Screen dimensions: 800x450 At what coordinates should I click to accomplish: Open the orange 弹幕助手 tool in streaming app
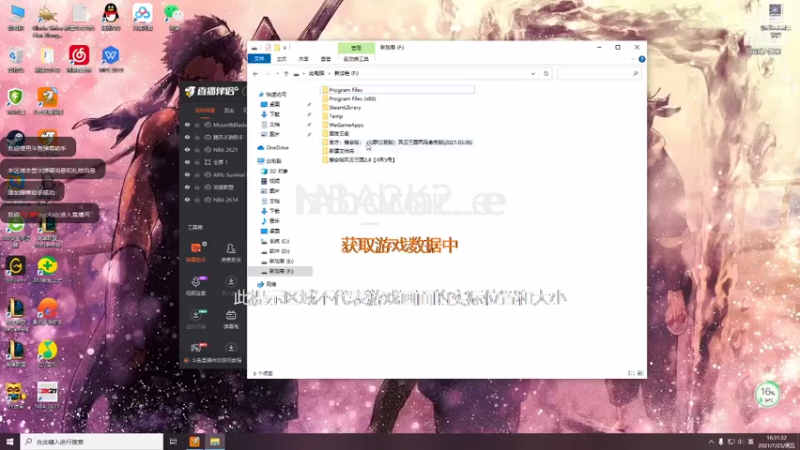coord(196,252)
